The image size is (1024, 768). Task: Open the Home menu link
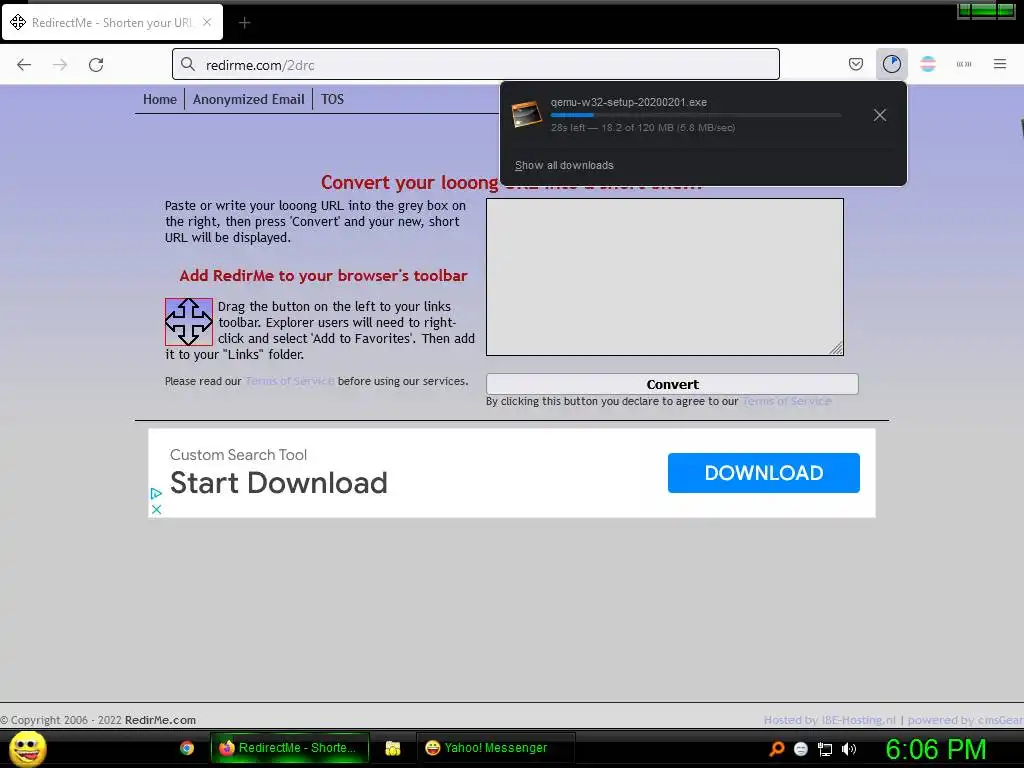160,99
